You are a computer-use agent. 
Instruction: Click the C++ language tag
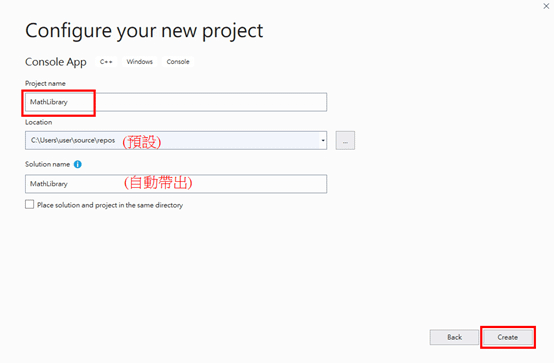106,62
